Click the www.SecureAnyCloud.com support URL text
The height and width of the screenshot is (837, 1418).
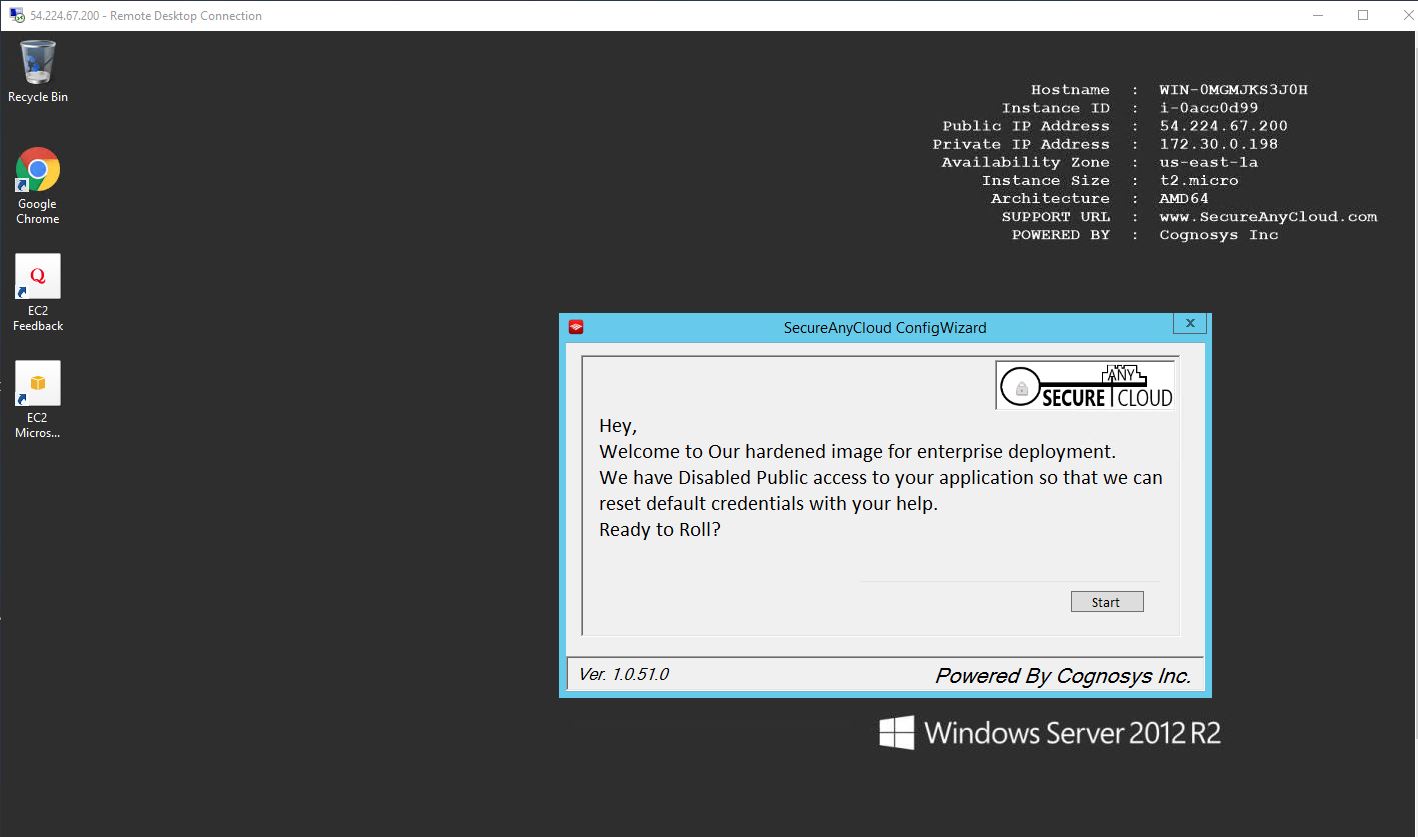click(x=1268, y=217)
